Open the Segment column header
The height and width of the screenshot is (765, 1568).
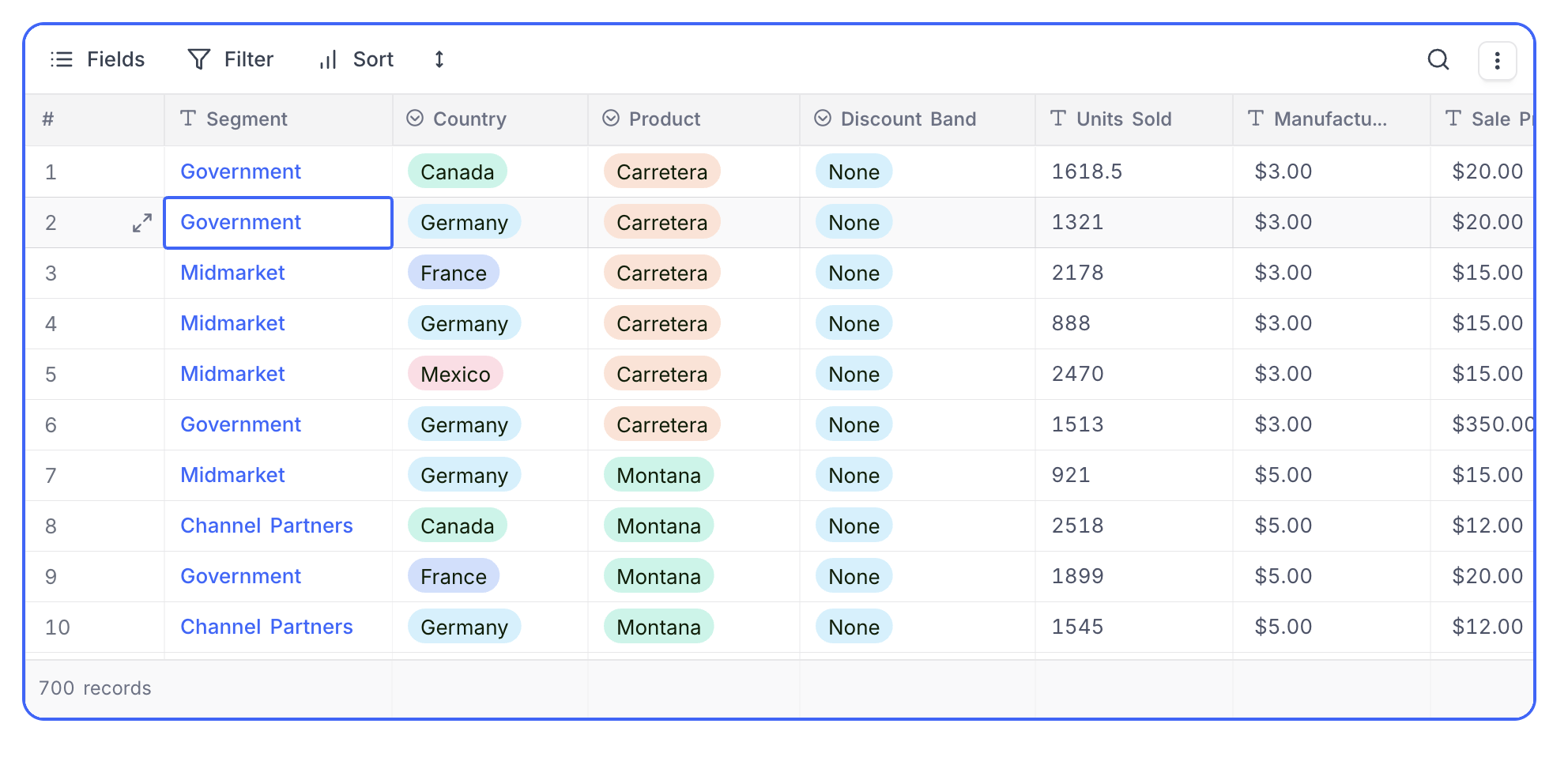tap(247, 119)
